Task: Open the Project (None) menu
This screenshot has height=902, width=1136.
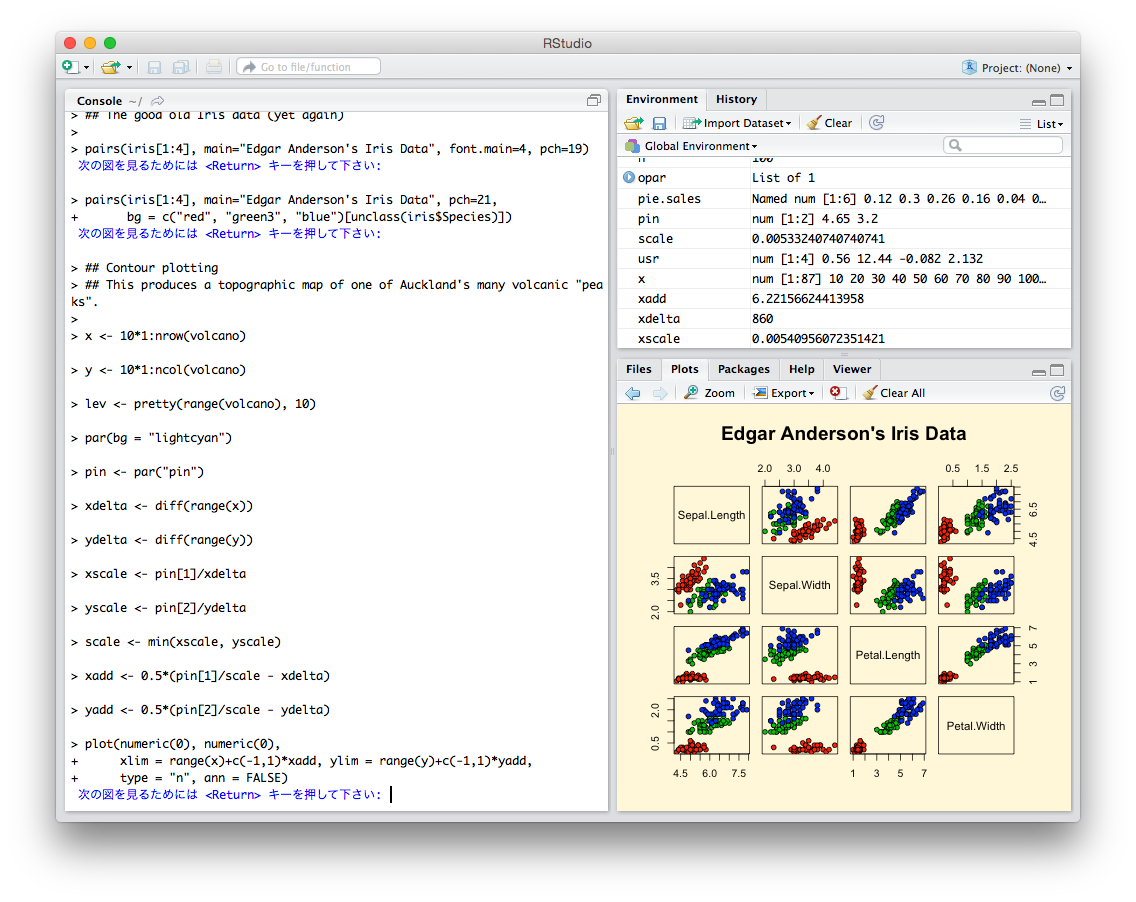Action: tap(1017, 67)
